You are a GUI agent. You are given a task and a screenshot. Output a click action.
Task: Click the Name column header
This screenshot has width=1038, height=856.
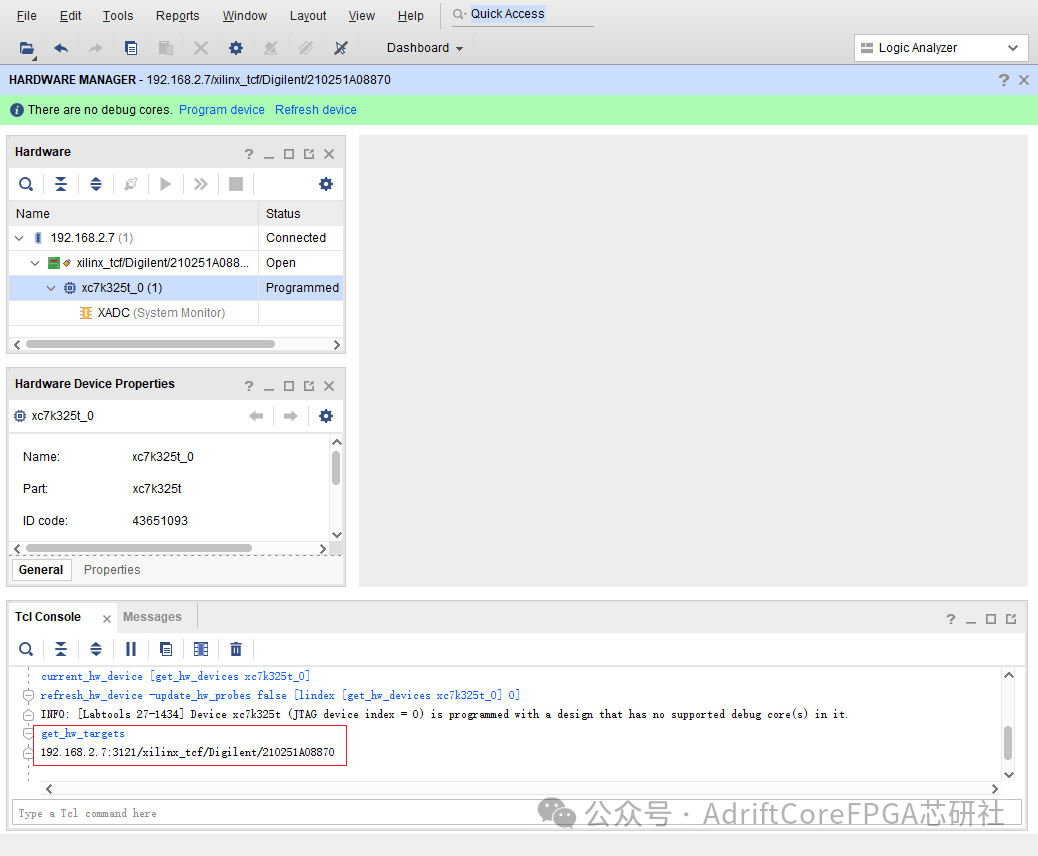tap(134, 213)
